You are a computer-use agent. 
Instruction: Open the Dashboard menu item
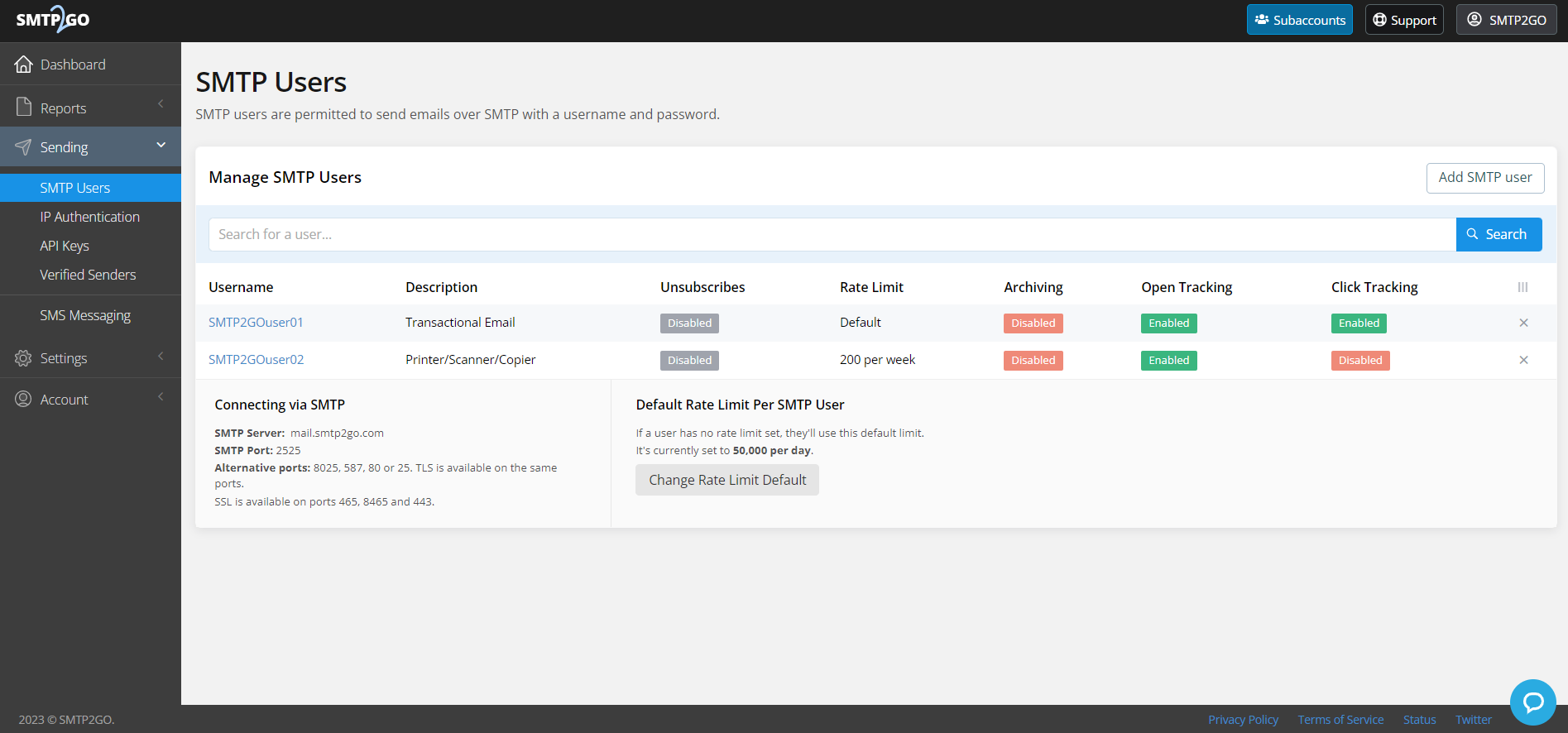point(90,64)
